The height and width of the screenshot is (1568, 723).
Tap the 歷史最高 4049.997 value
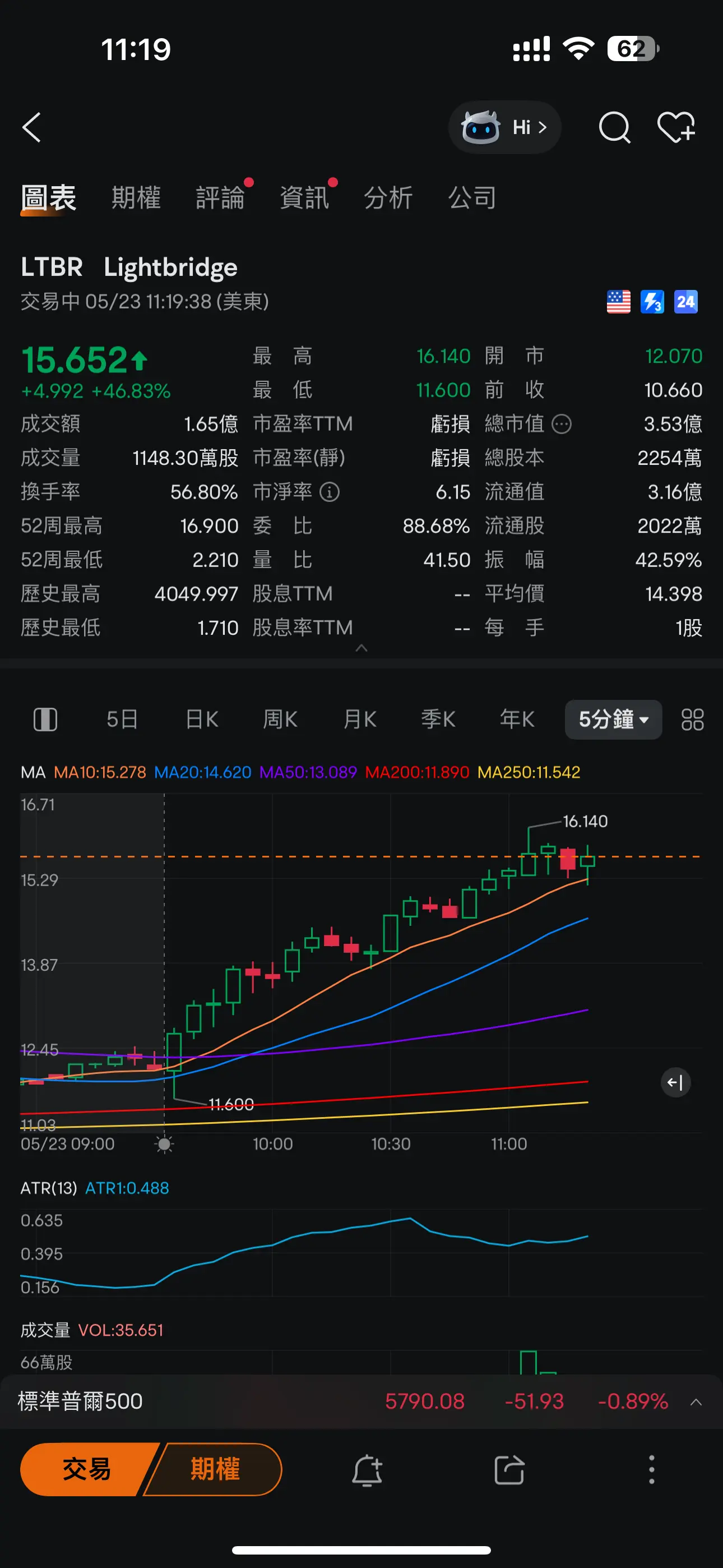(x=196, y=594)
